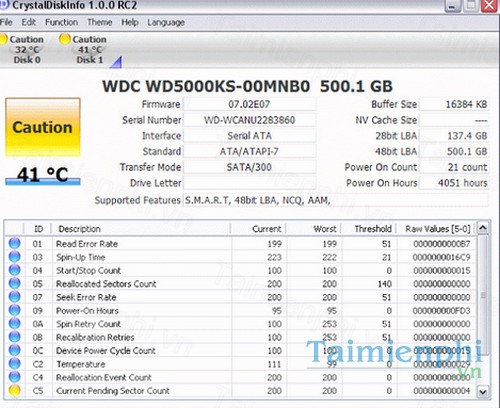500x408 pixels.
Task: Select Disk 0 caution status
Action: [x=23, y=49]
